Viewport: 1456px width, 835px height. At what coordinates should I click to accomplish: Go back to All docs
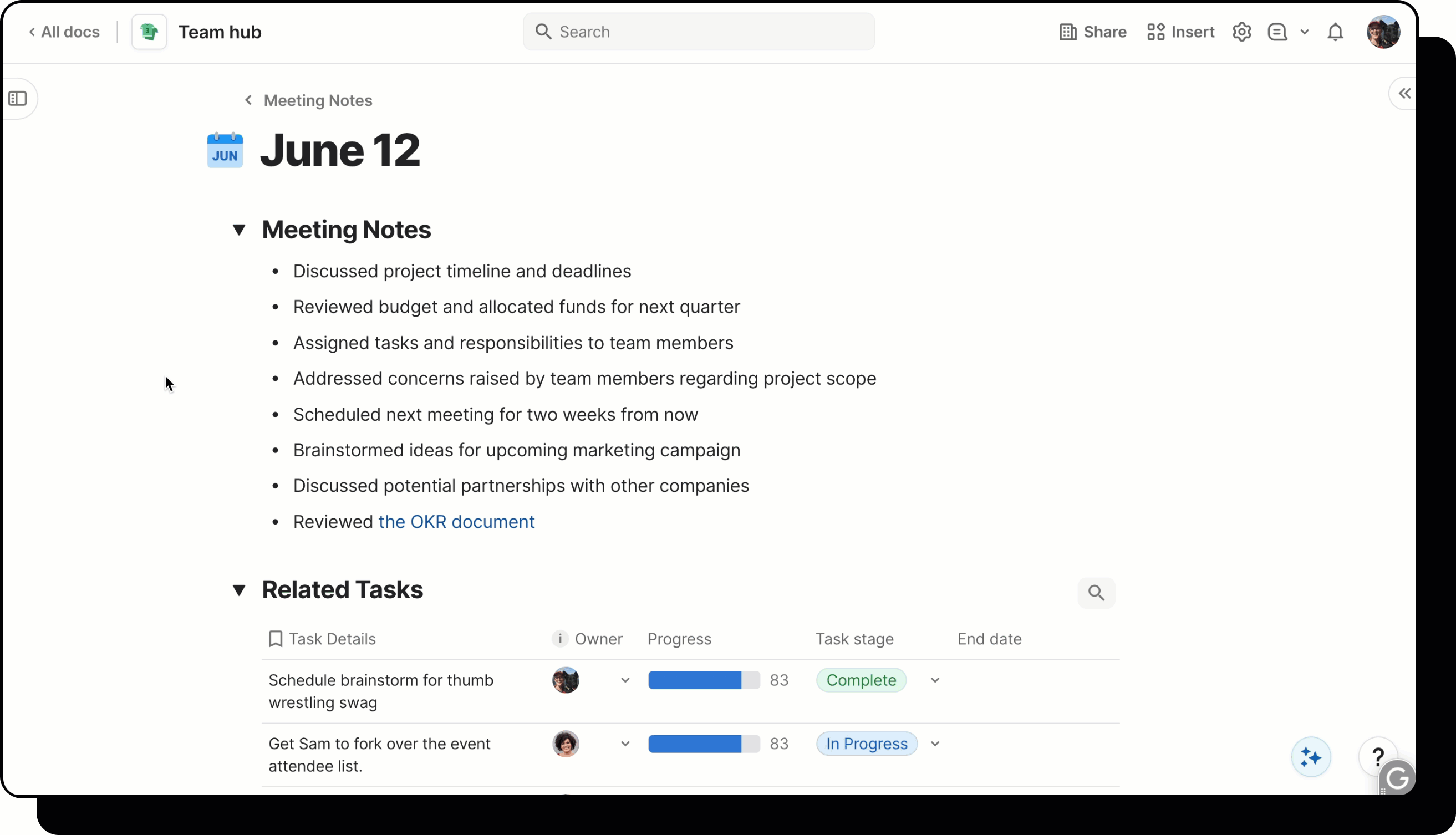tap(64, 32)
